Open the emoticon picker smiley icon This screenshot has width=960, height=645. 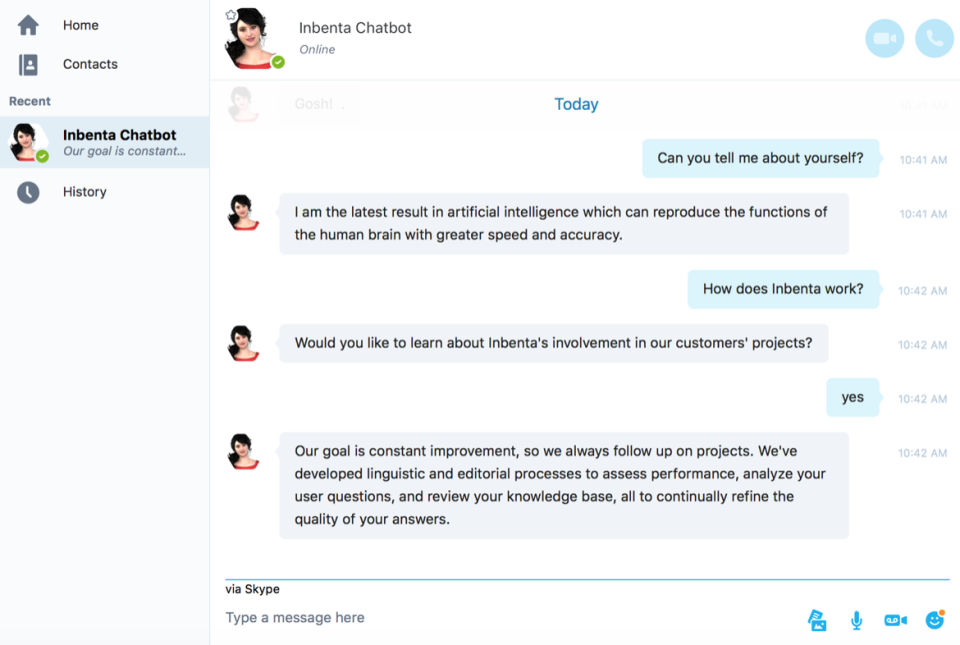tap(935, 620)
